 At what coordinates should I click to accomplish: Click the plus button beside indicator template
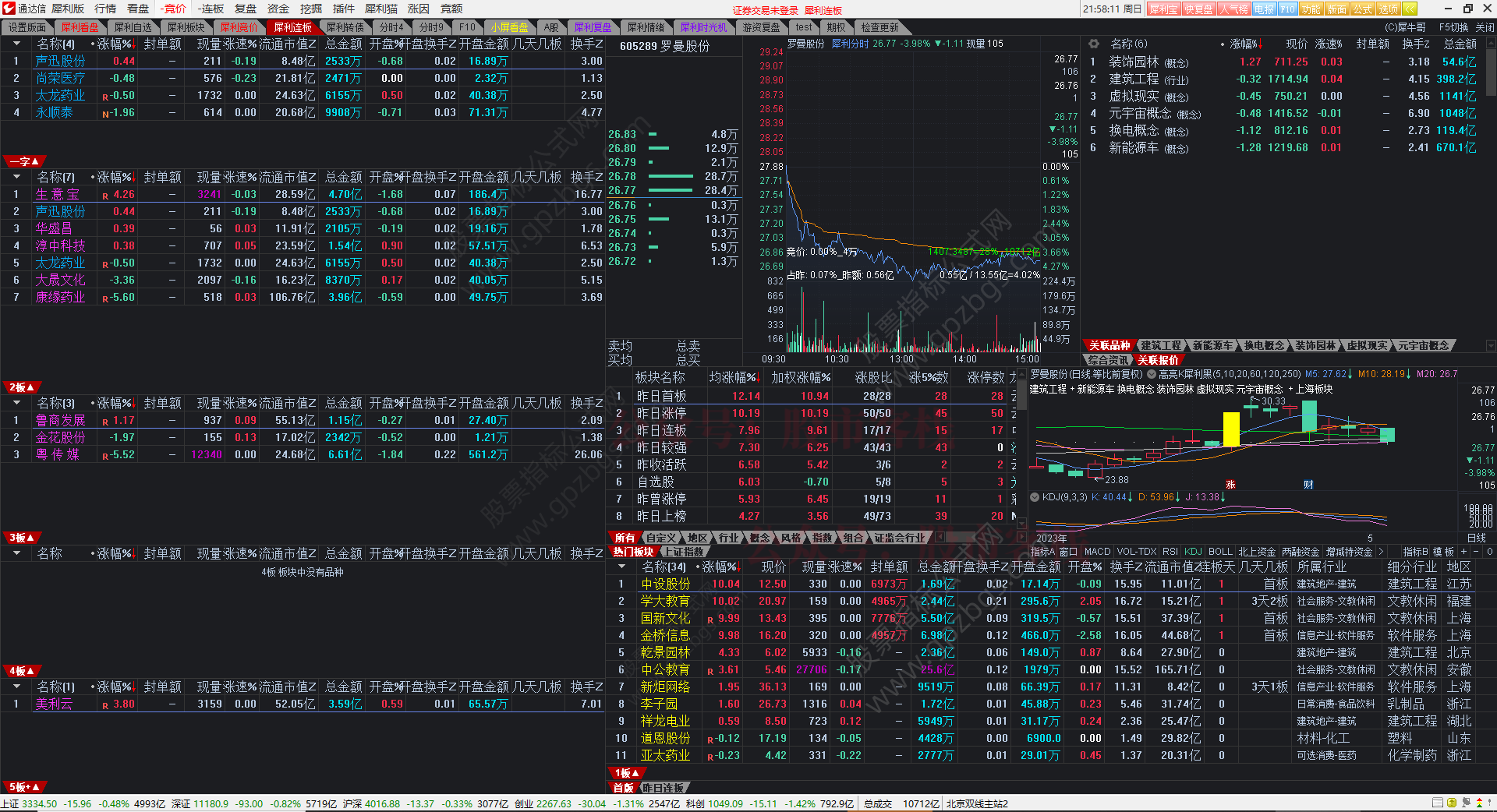(x=1463, y=552)
